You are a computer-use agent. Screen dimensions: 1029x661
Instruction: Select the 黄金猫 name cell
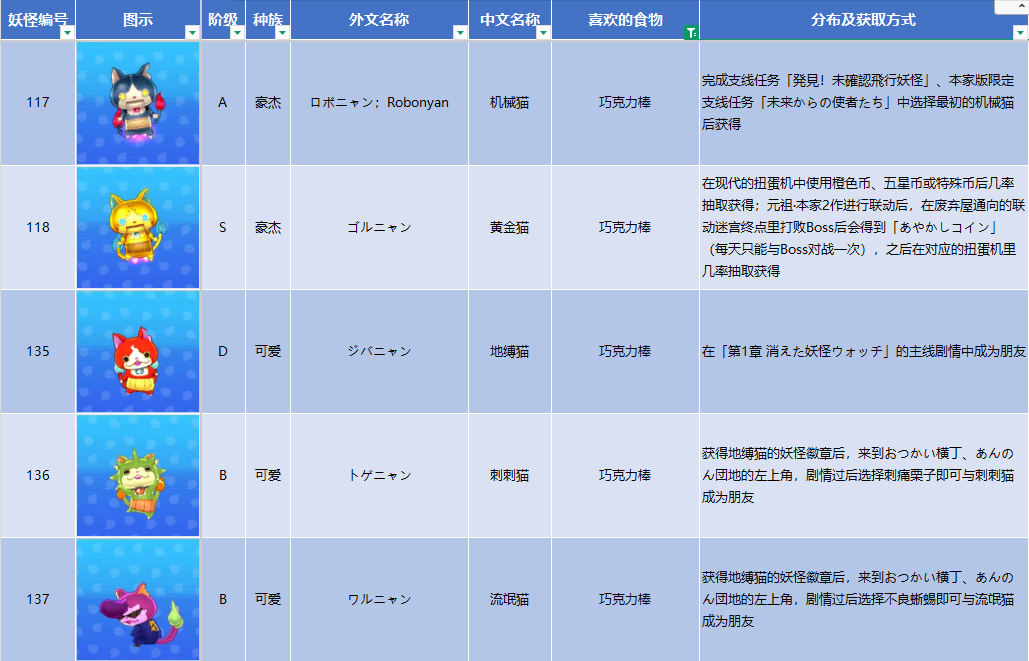pyautogui.click(x=509, y=228)
